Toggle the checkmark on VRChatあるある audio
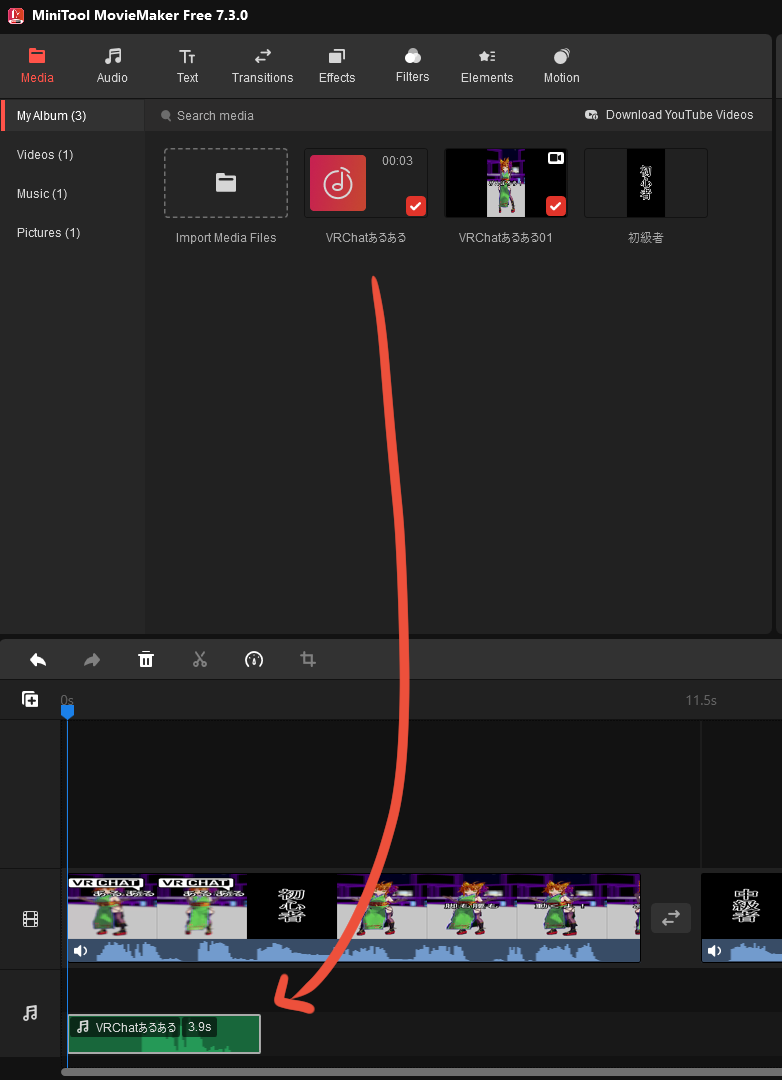 click(x=416, y=206)
